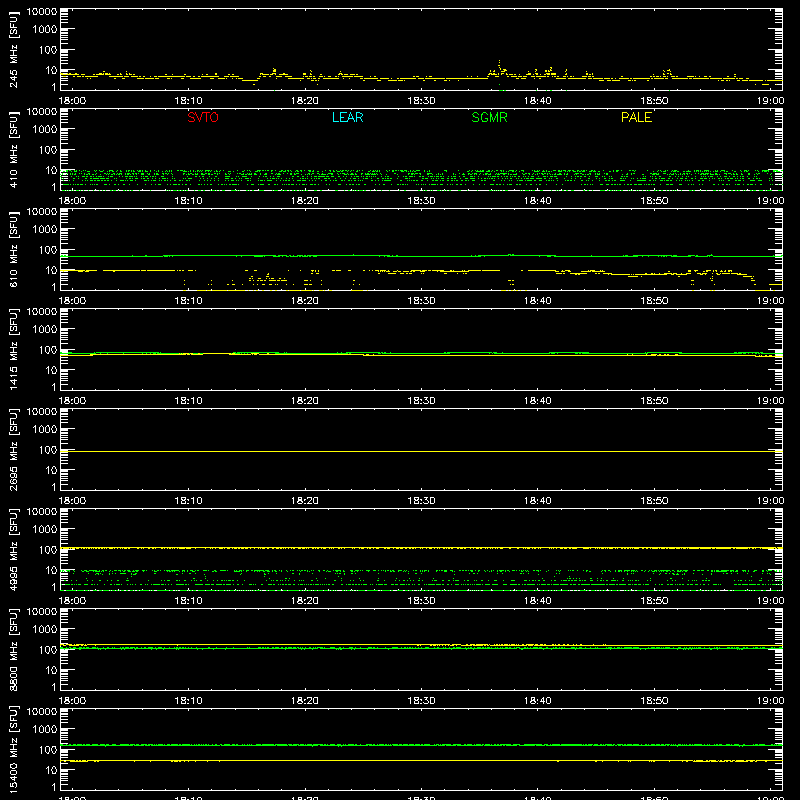The height and width of the screenshot is (800, 800).
Task: Click 18:50 label below the 4995 MHz plot
Action: click(654, 601)
